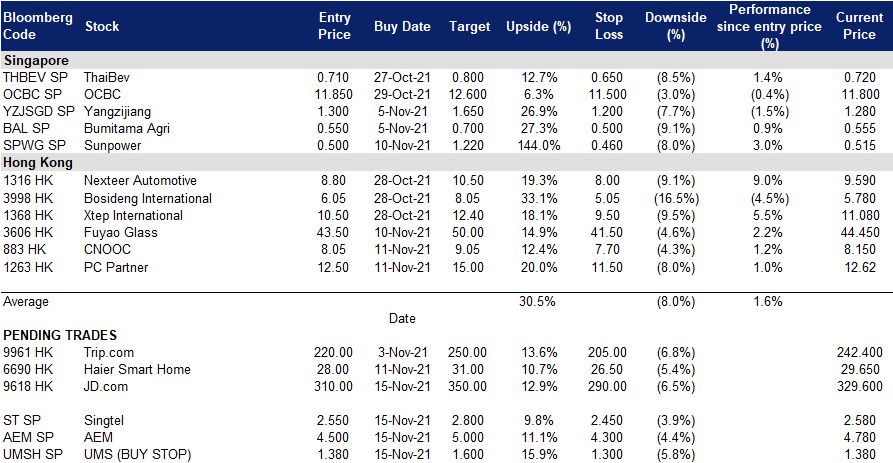Select Sunpower's upside 144.0%
Viewport: 893px width, 463px height.
[x=539, y=146]
